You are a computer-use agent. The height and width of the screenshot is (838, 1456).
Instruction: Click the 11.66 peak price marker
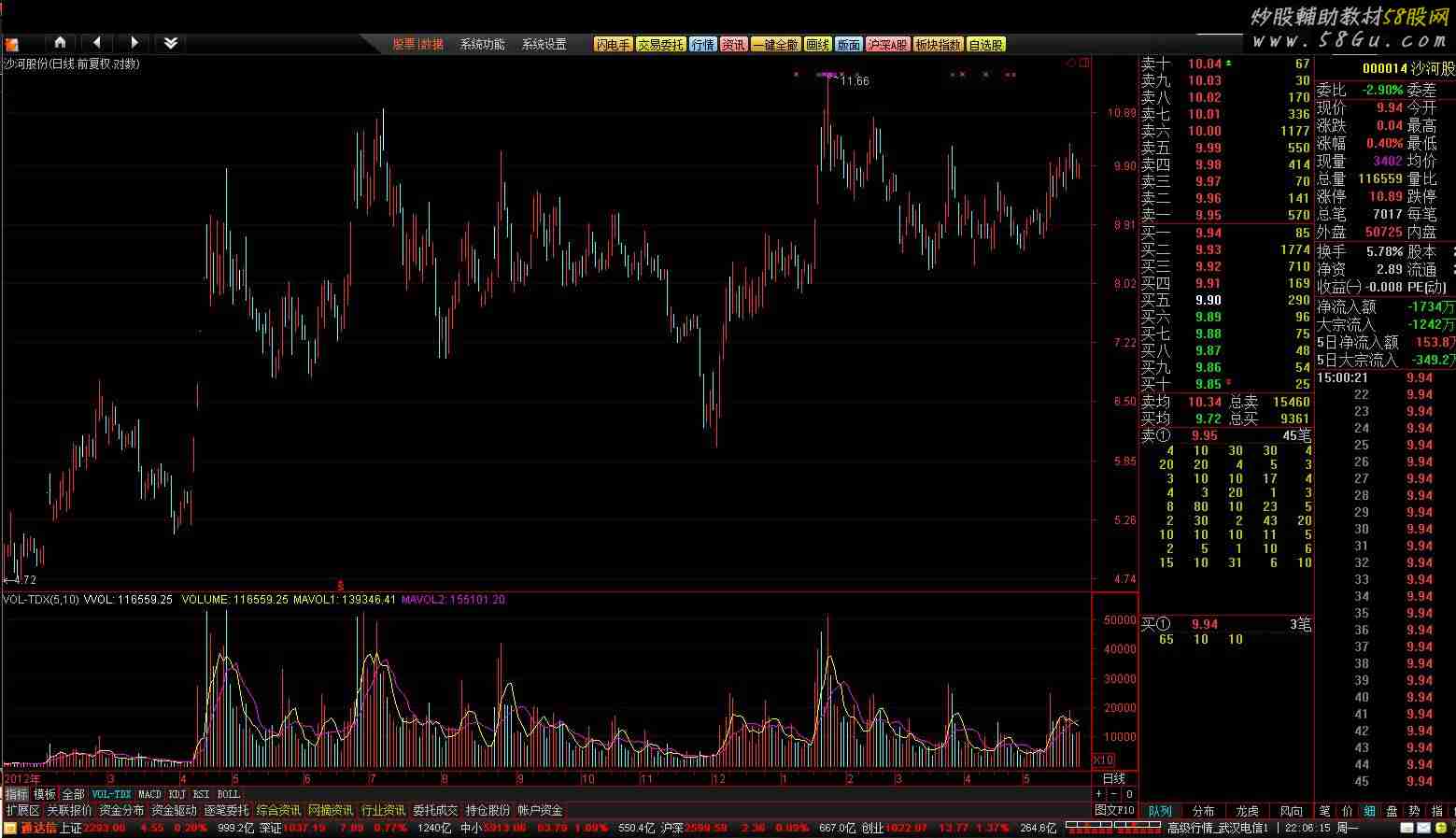click(854, 81)
